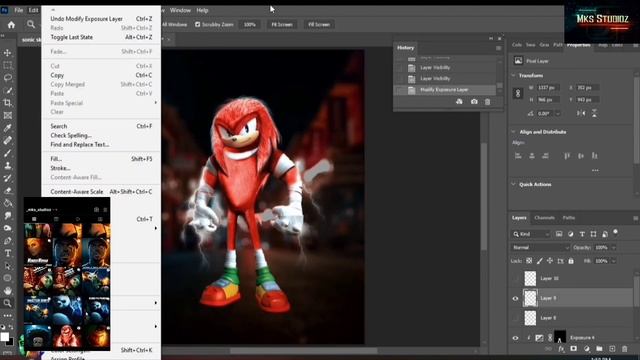Hide Layer 9 with eye icon

(516, 298)
